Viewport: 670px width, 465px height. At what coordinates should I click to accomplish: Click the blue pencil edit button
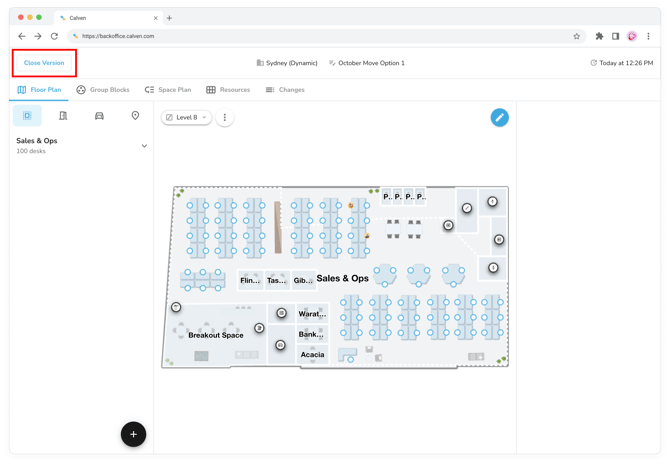(499, 117)
